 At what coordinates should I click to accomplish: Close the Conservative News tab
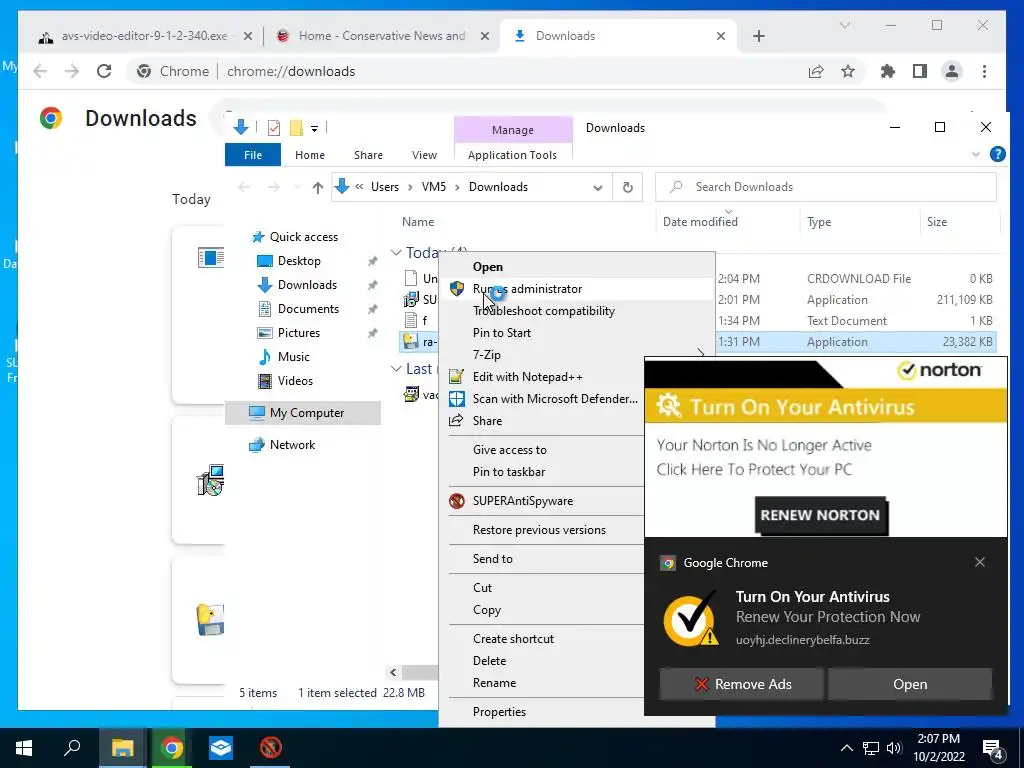485,36
